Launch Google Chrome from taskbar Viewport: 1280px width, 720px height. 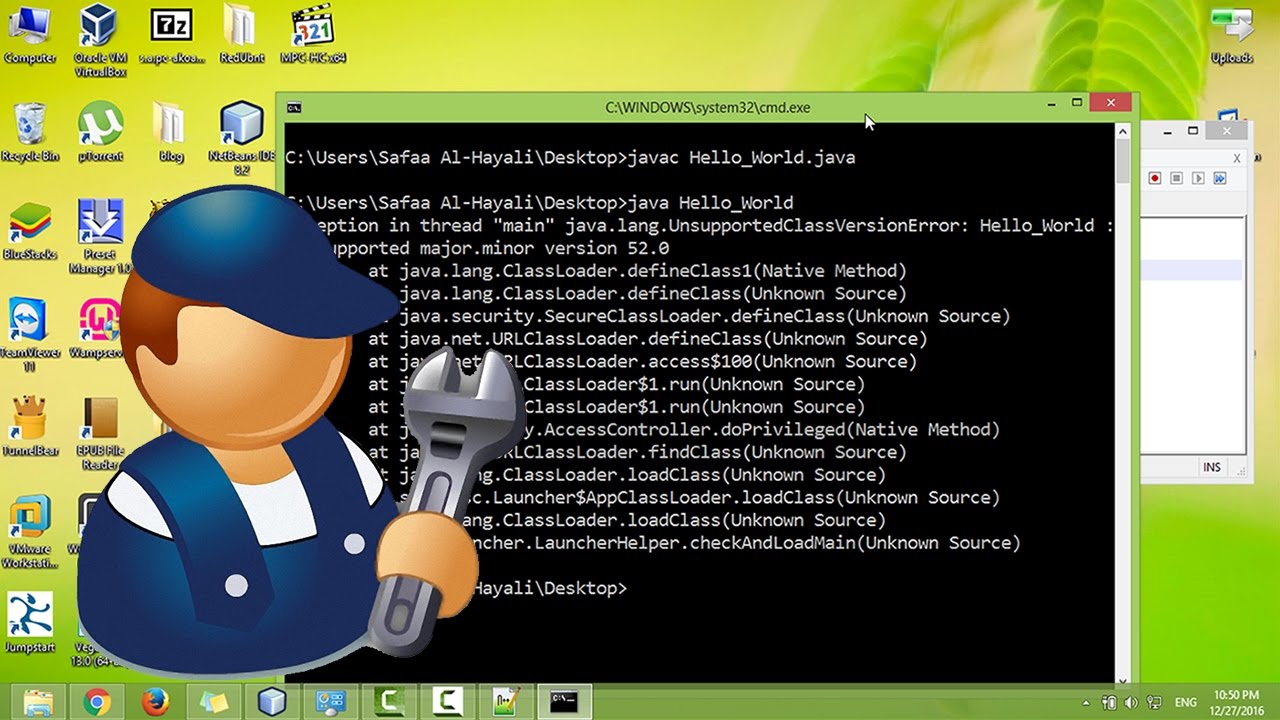pos(97,702)
